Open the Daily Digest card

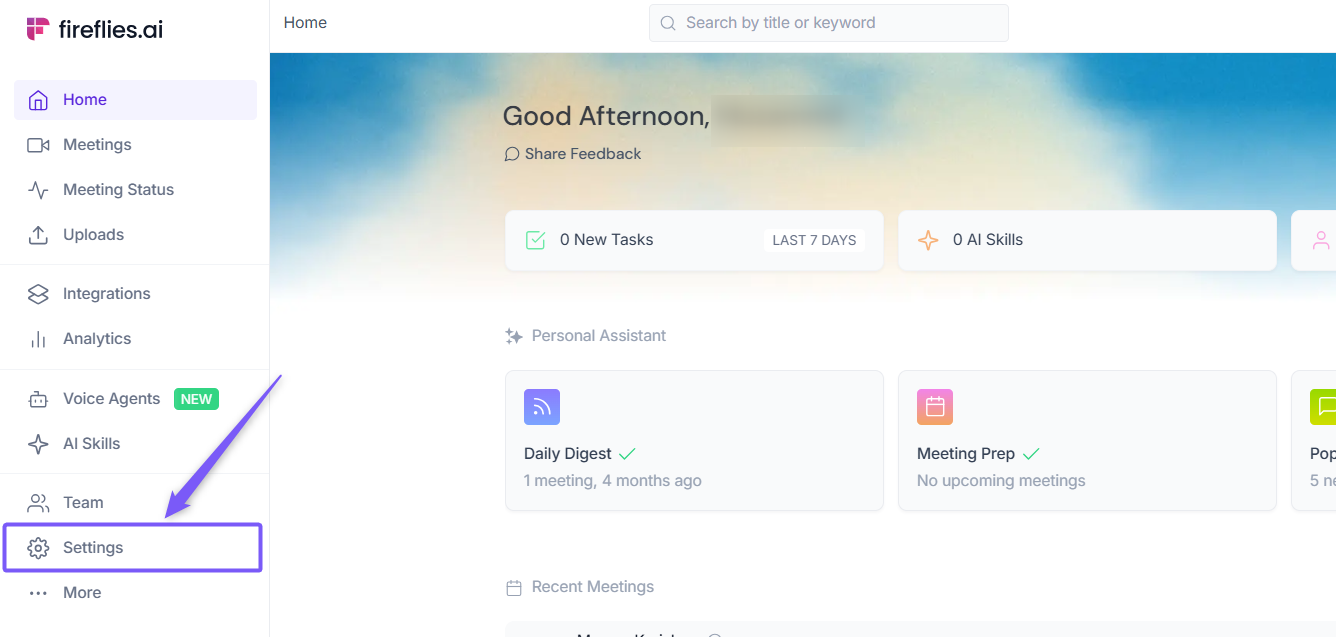[694, 441]
